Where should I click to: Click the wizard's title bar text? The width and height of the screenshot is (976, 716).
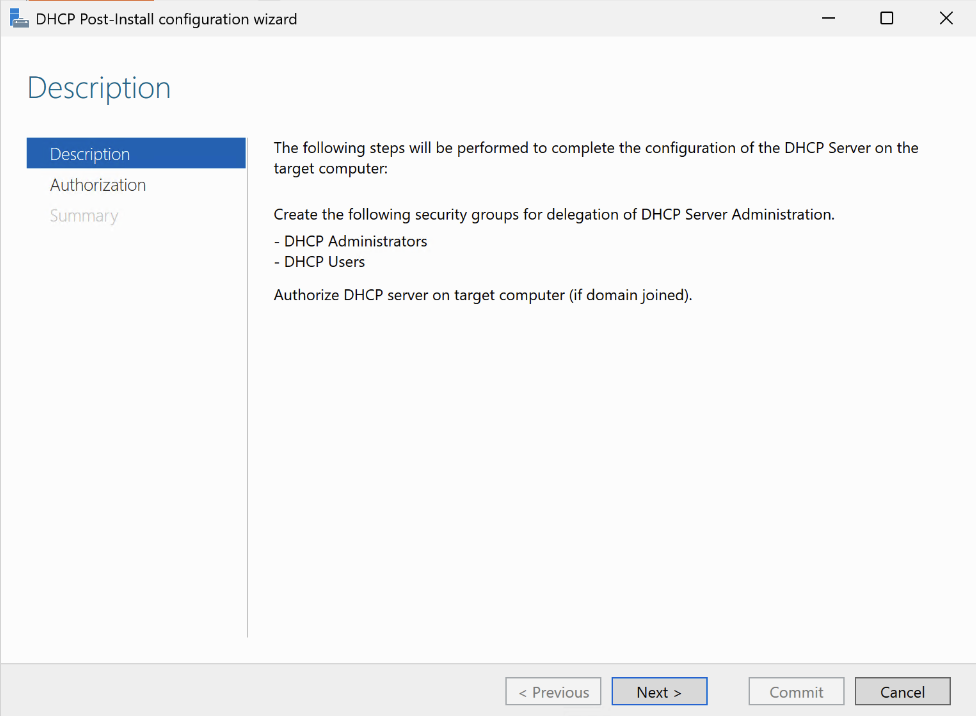(x=166, y=19)
